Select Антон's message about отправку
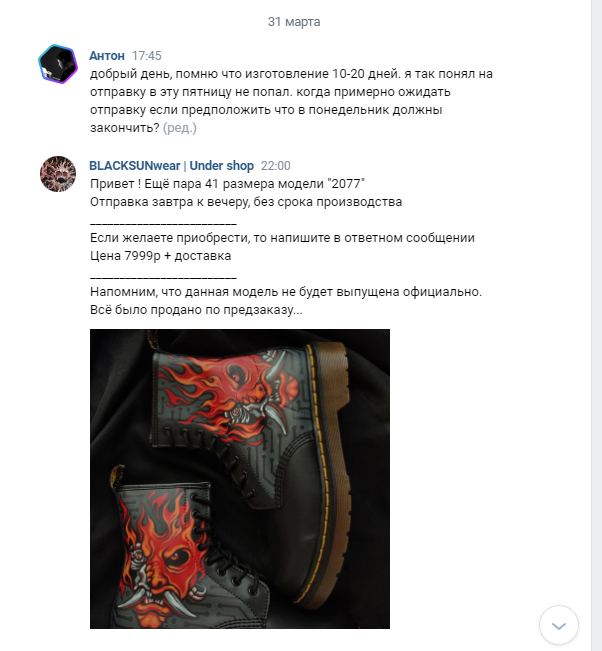Screen dimensions: 602x651 click(291, 101)
